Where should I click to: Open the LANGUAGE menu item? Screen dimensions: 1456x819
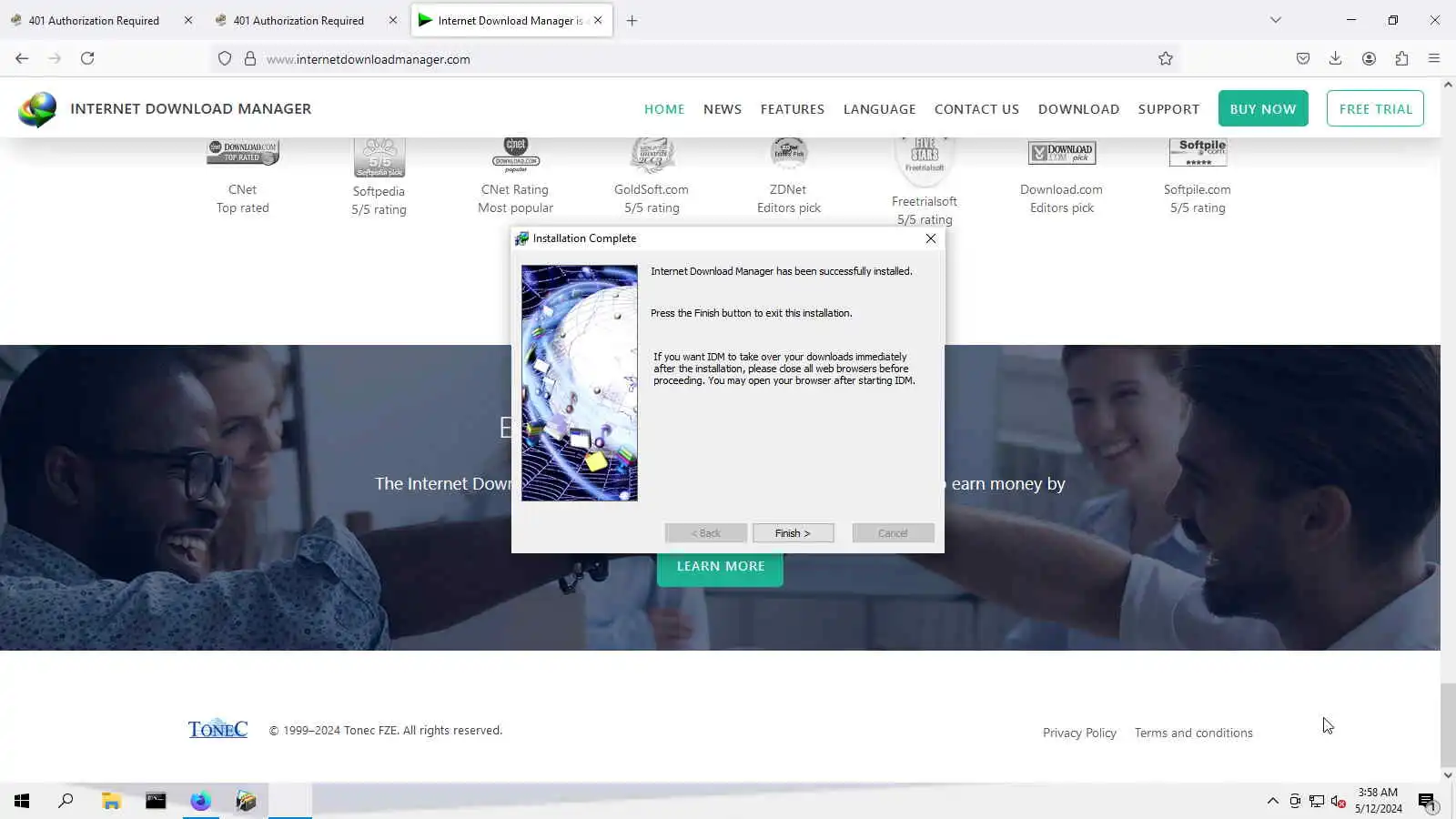[879, 109]
